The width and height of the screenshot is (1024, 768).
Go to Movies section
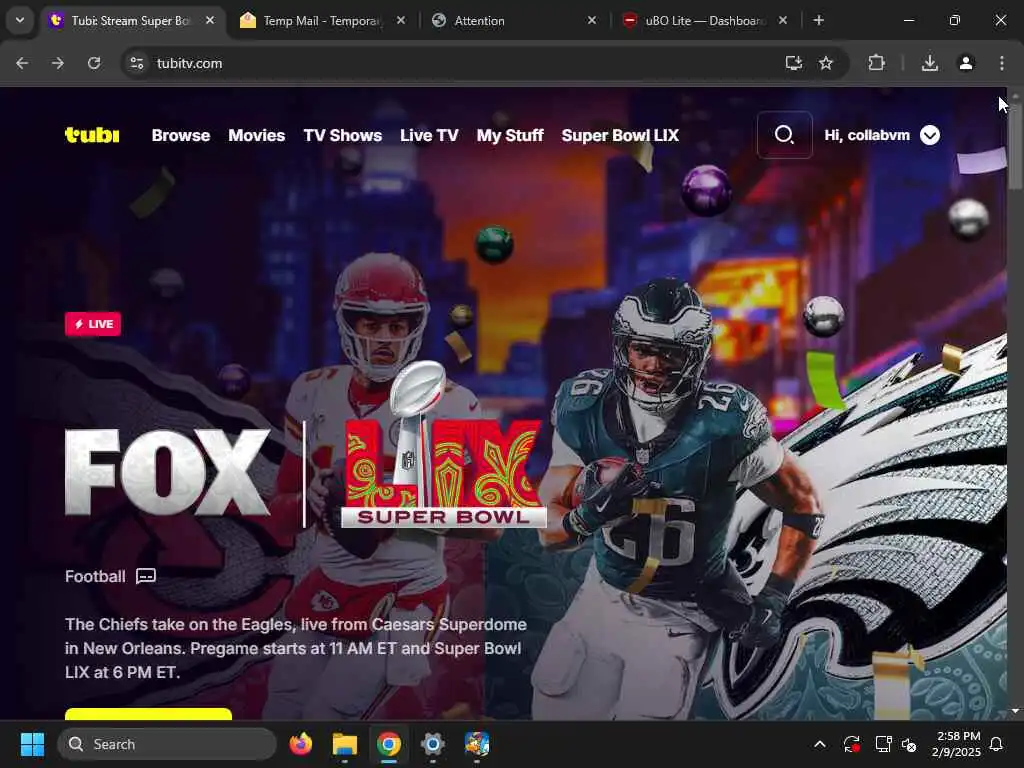pyautogui.click(x=257, y=135)
